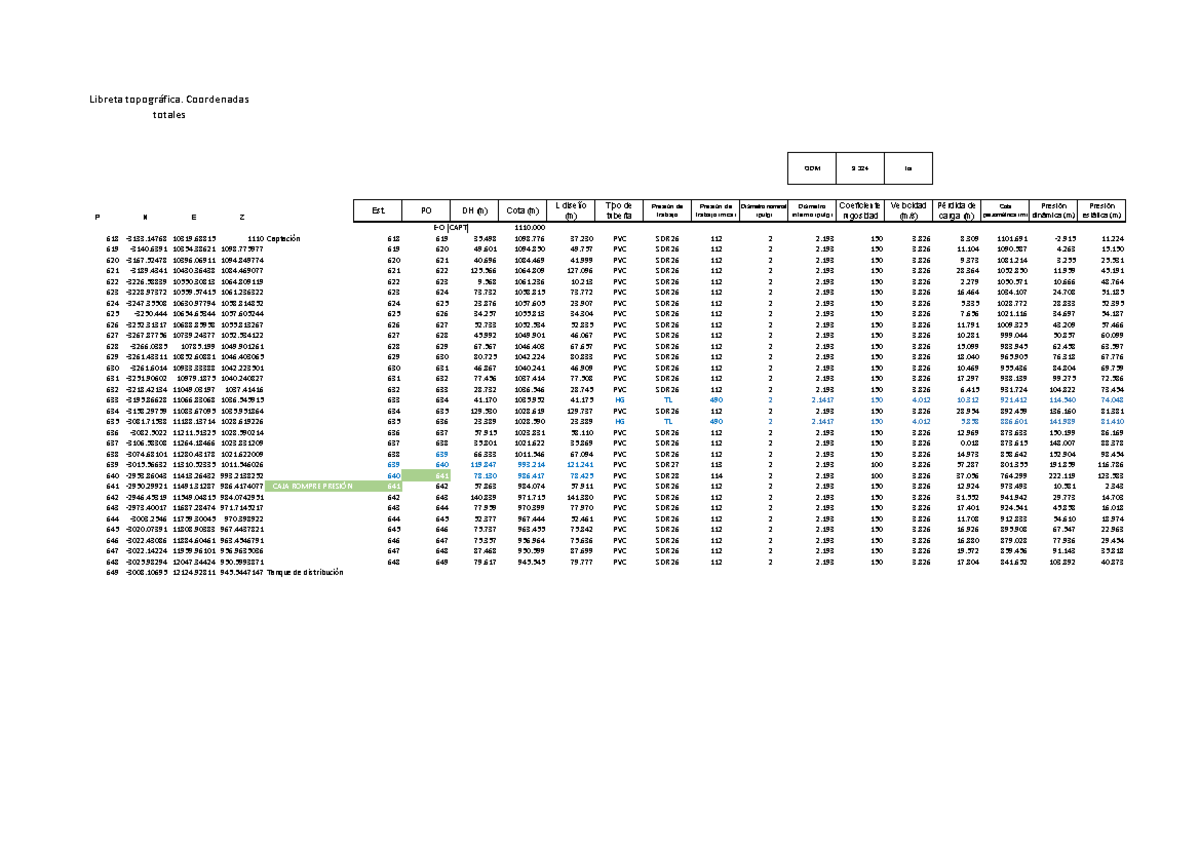The image size is (1200, 849).
Task: Select the "Tipo de tubería" column header
Action: tap(619, 210)
